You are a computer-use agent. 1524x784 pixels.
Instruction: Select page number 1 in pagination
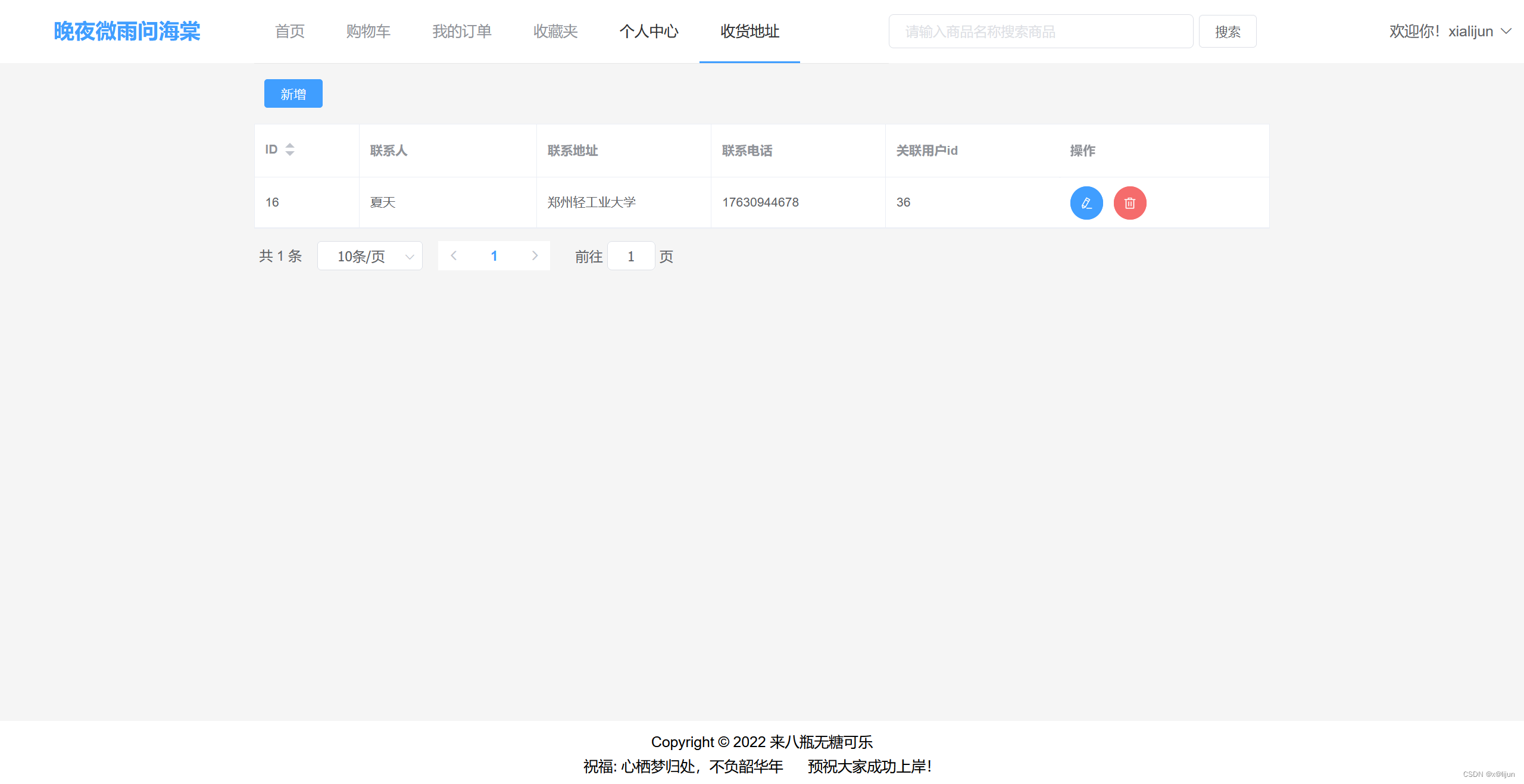point(494,255)
